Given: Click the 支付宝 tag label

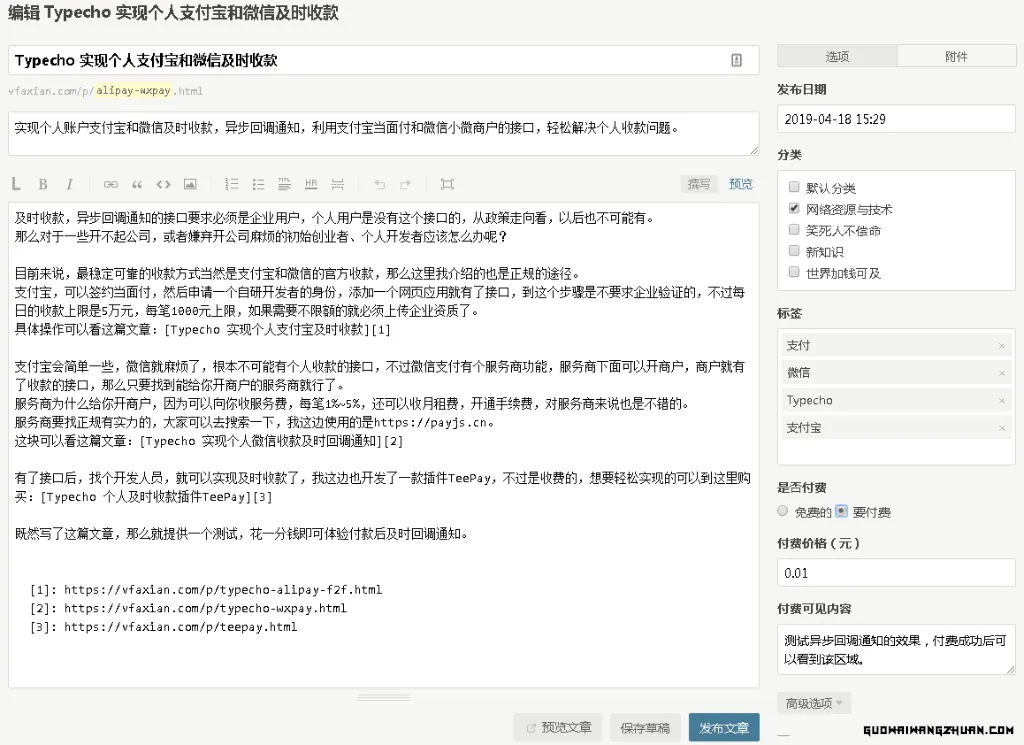Looking at the screenshot, I should pyautogui.click(x=804, y=428).
